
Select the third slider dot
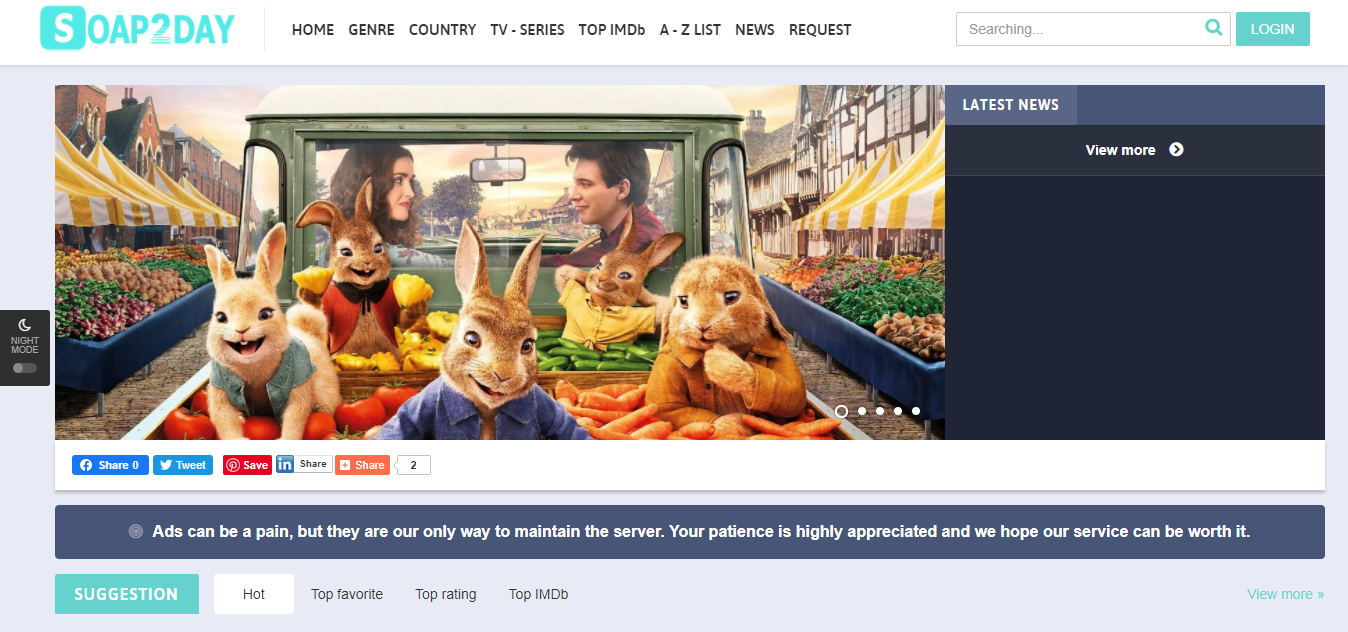(880, 411)
